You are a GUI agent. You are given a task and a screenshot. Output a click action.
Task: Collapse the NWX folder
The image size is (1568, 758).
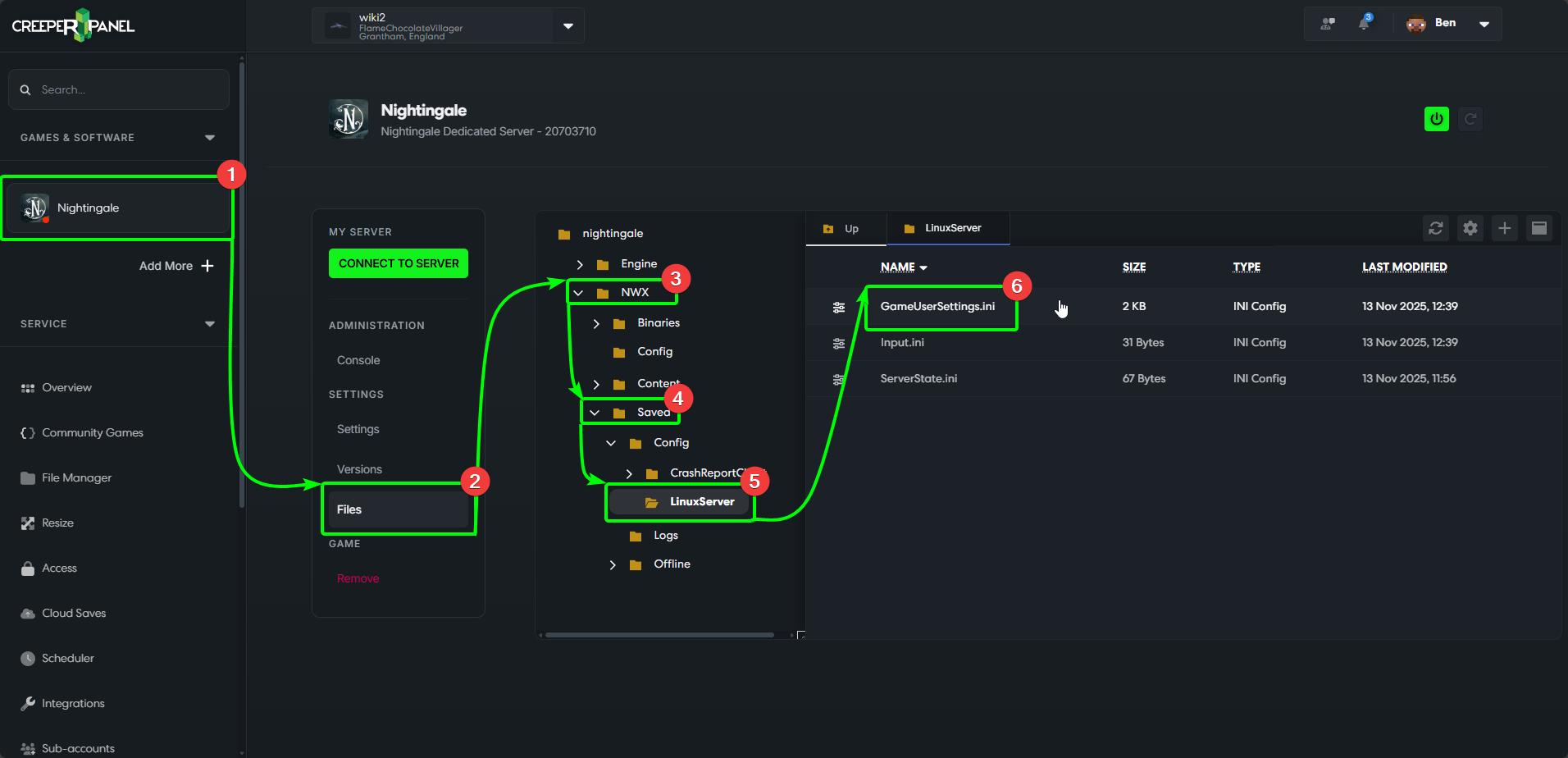pos(579,292)
